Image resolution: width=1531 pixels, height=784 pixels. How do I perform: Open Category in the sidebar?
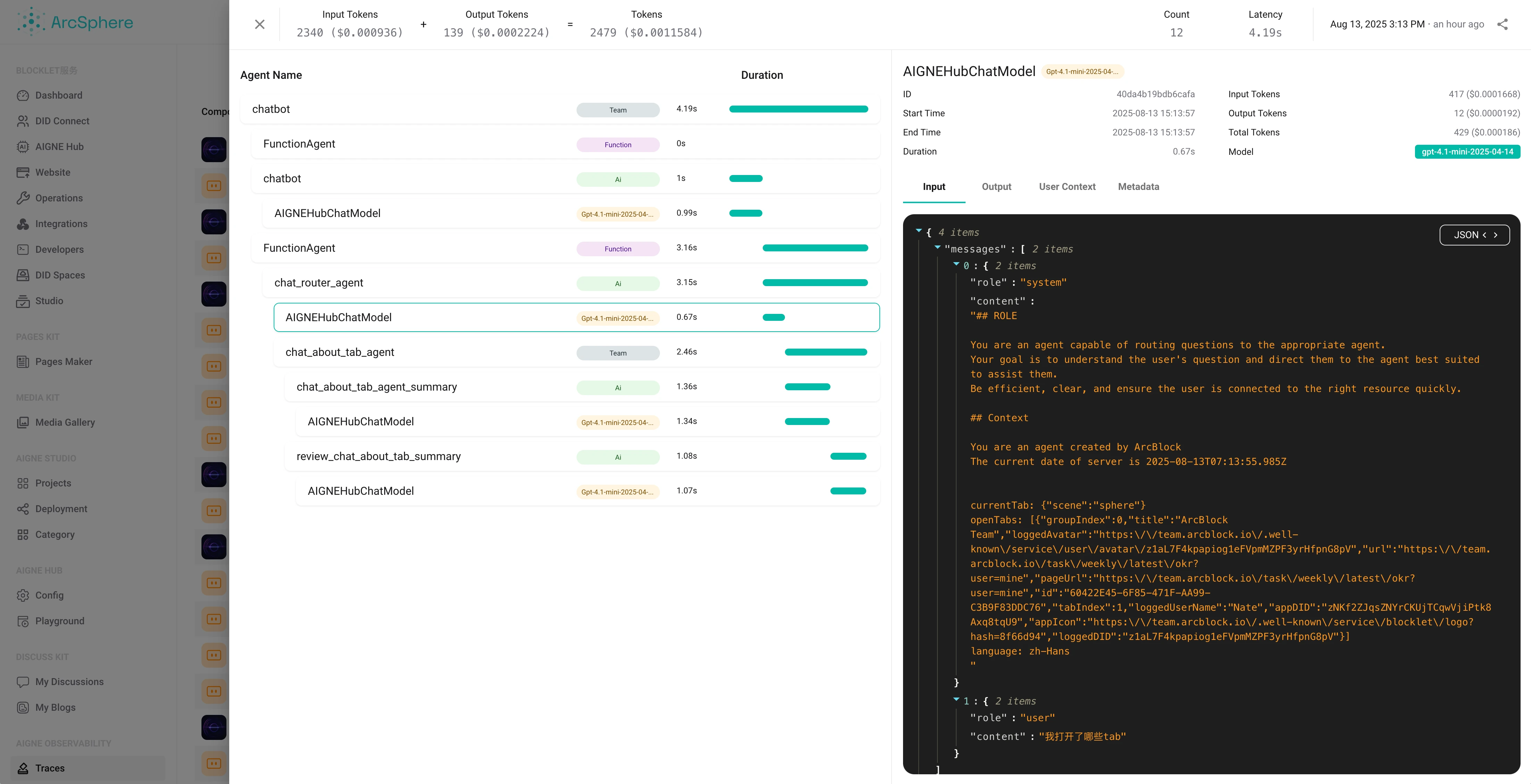click(x=55, y=535)
